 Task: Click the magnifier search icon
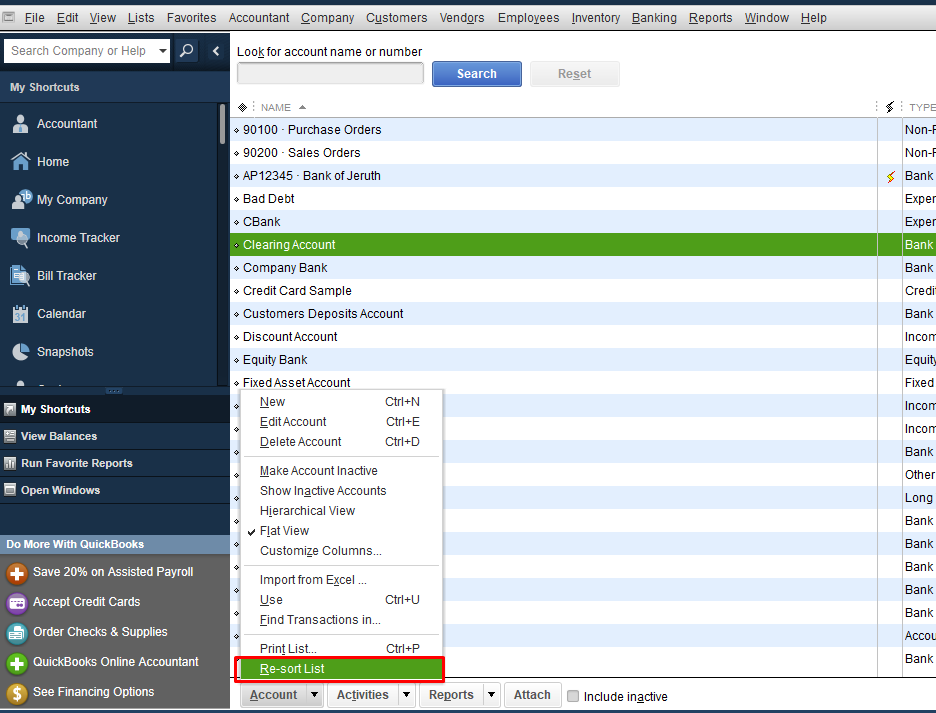[x=187, y=51]
